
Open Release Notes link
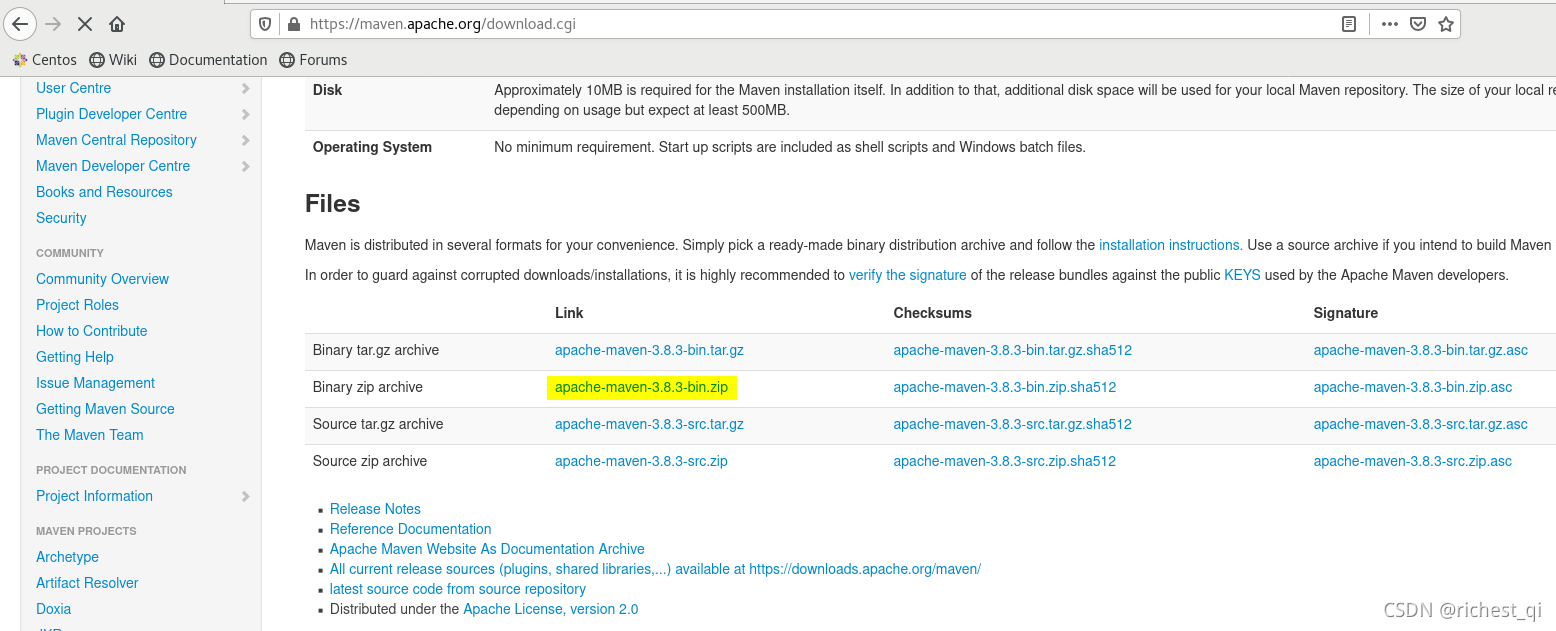(x=375, y=509)
